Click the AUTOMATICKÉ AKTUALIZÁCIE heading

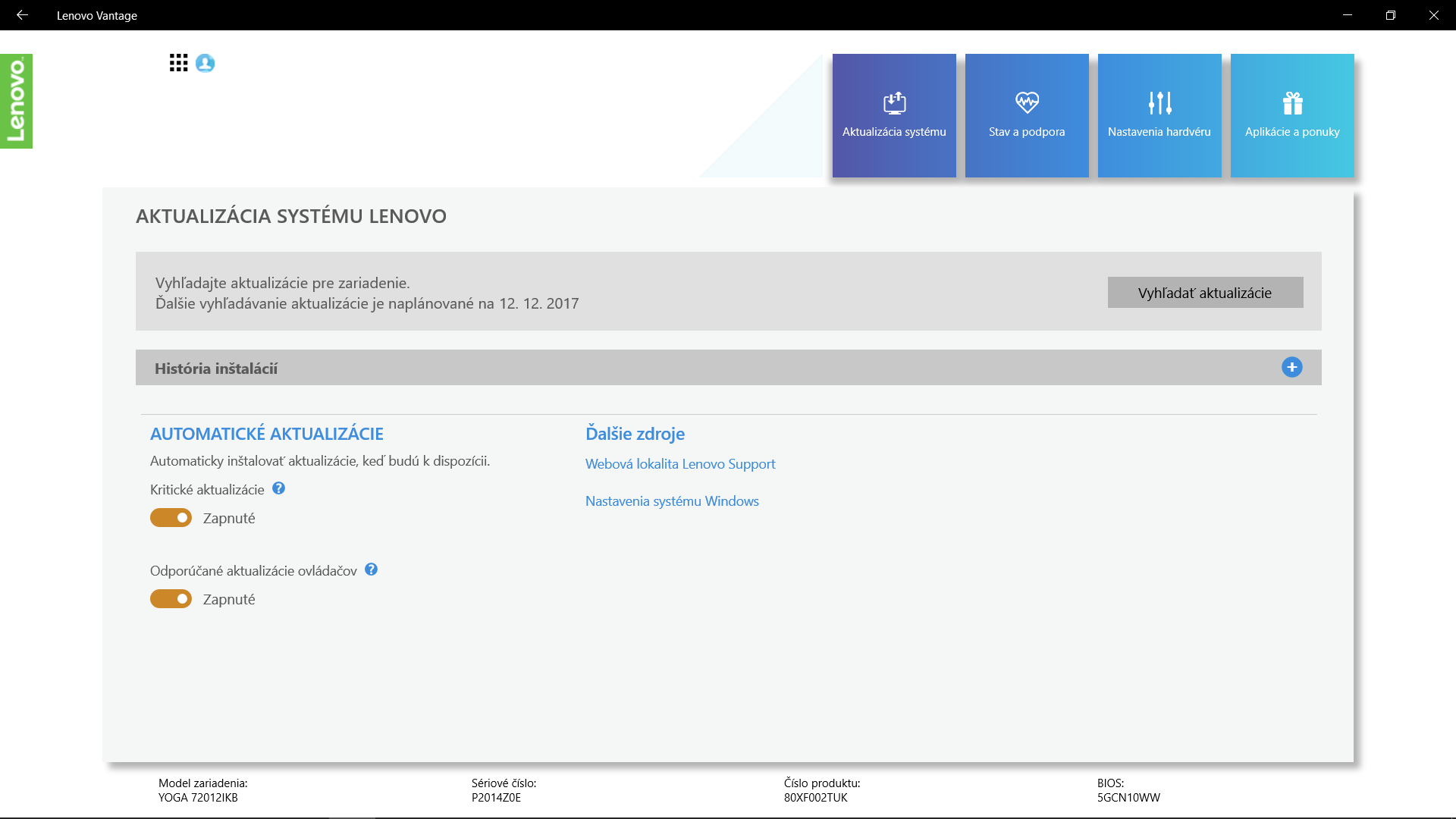point(267,434)
